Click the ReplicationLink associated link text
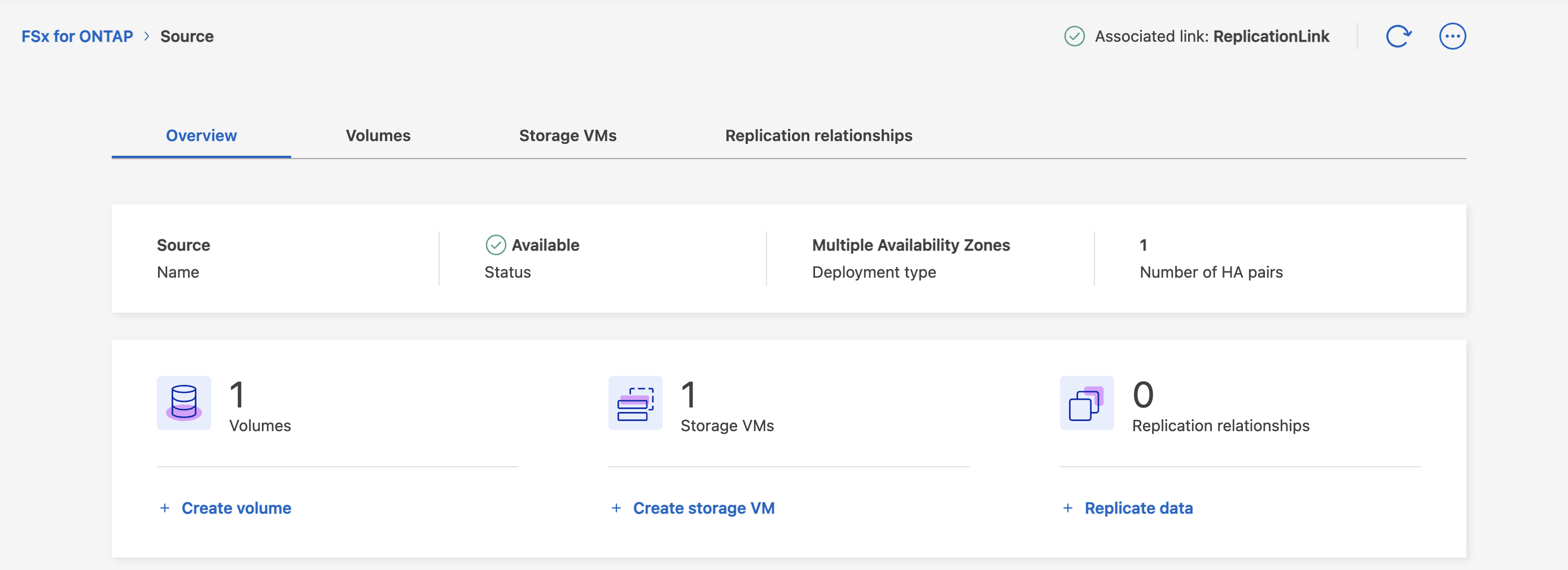Screen dimensions: 1568x570 pos(1272,37)
